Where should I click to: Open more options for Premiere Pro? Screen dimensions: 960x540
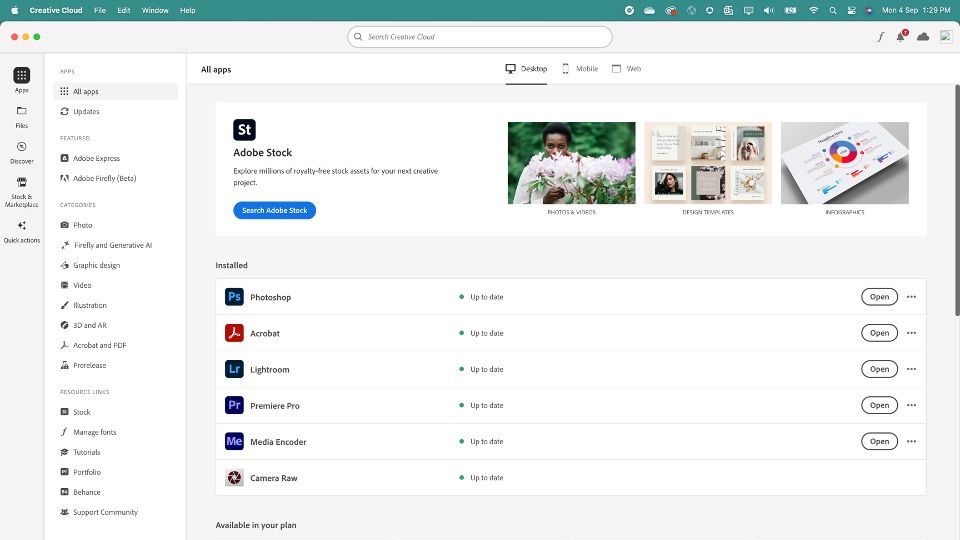click(x=912, y=405)
